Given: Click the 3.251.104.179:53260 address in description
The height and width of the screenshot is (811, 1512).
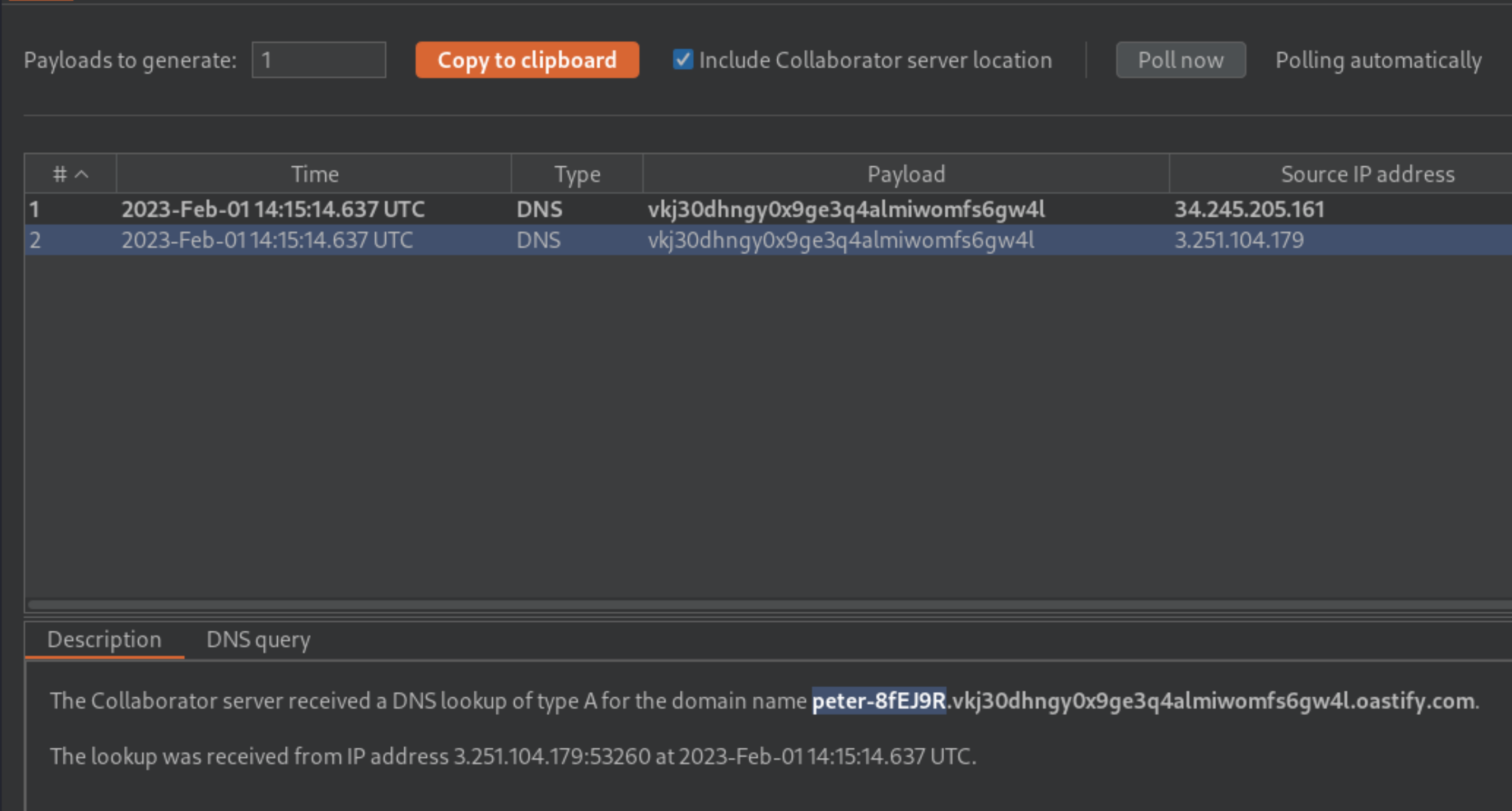Looking at the screenshot, I should [552, 756].
